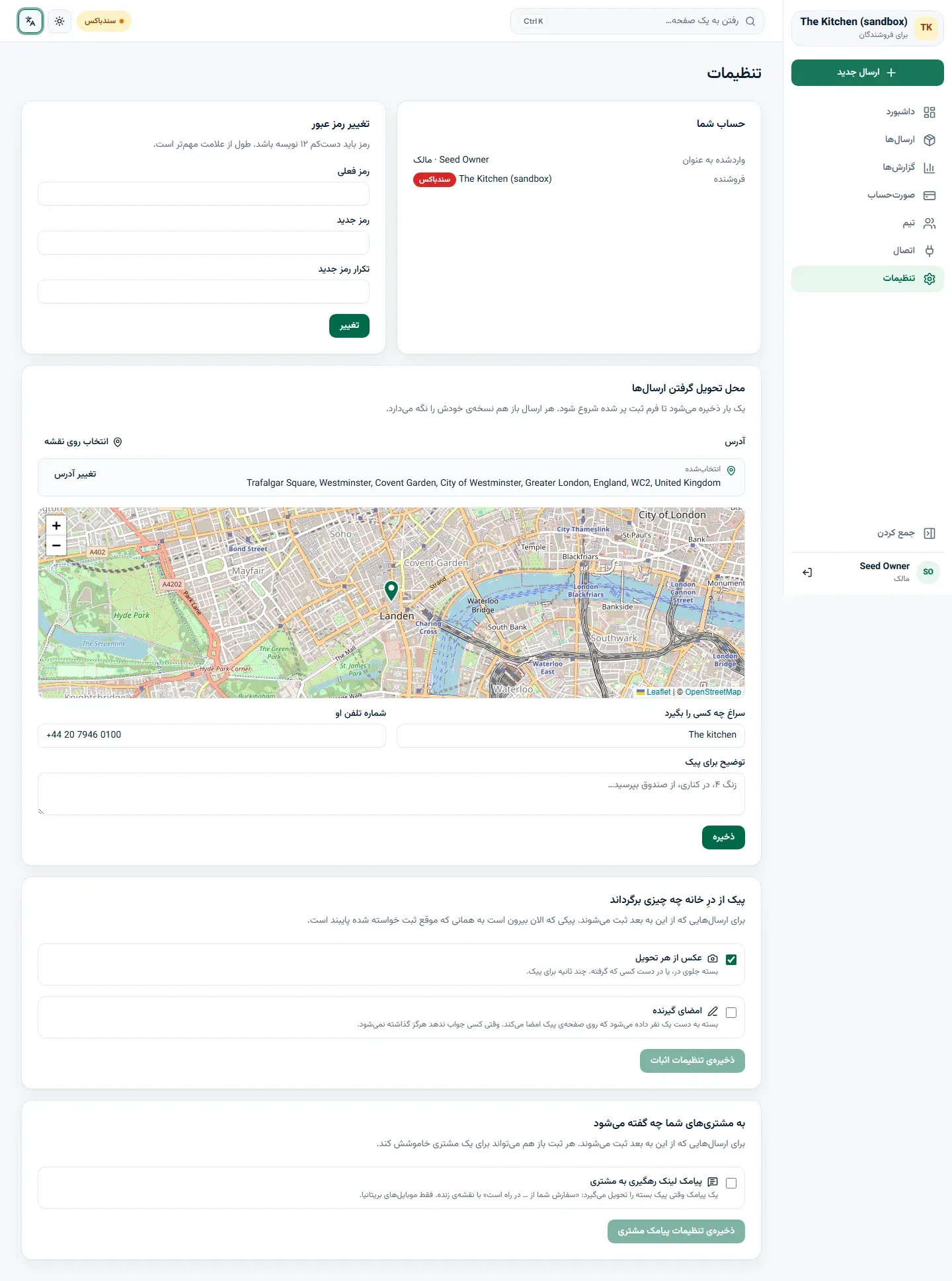Enable پیامک لینک رهگیری SMS checkbox
This screenshot has height=1281, width=952.
pyautogui.click(x=731, y=1183)
